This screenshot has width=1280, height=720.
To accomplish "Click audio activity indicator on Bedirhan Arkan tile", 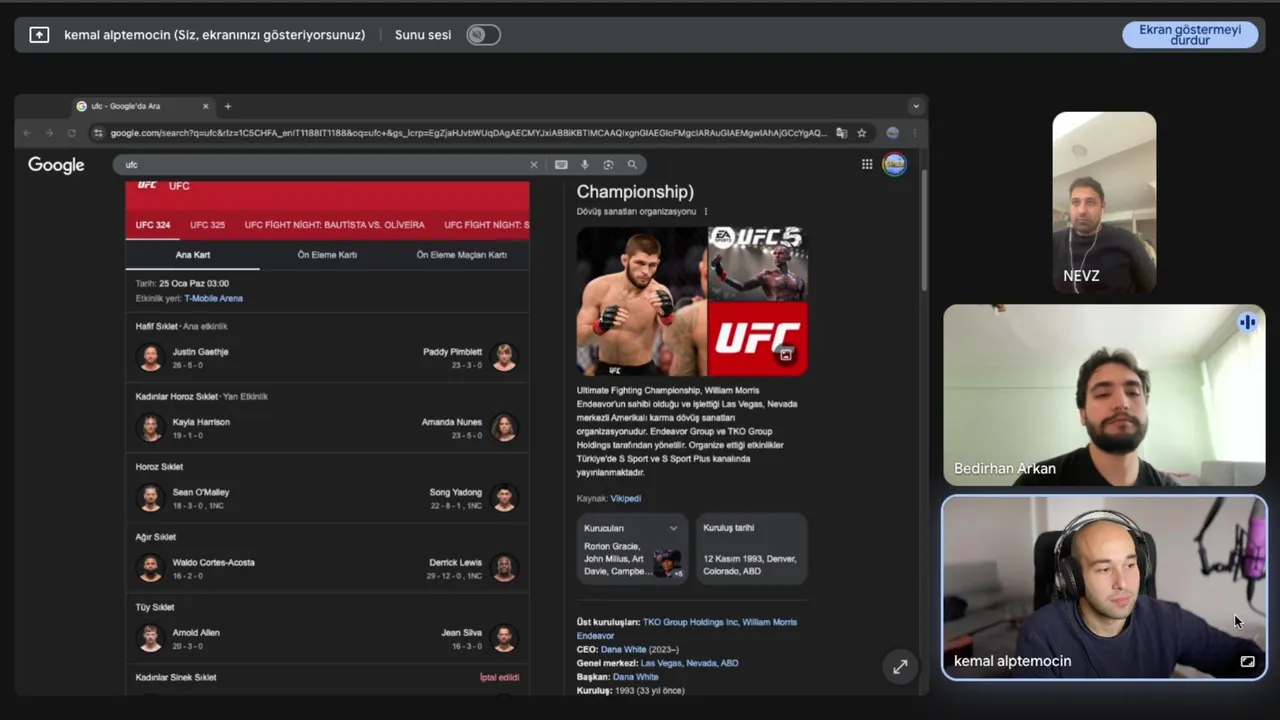I will point(1247,322).
